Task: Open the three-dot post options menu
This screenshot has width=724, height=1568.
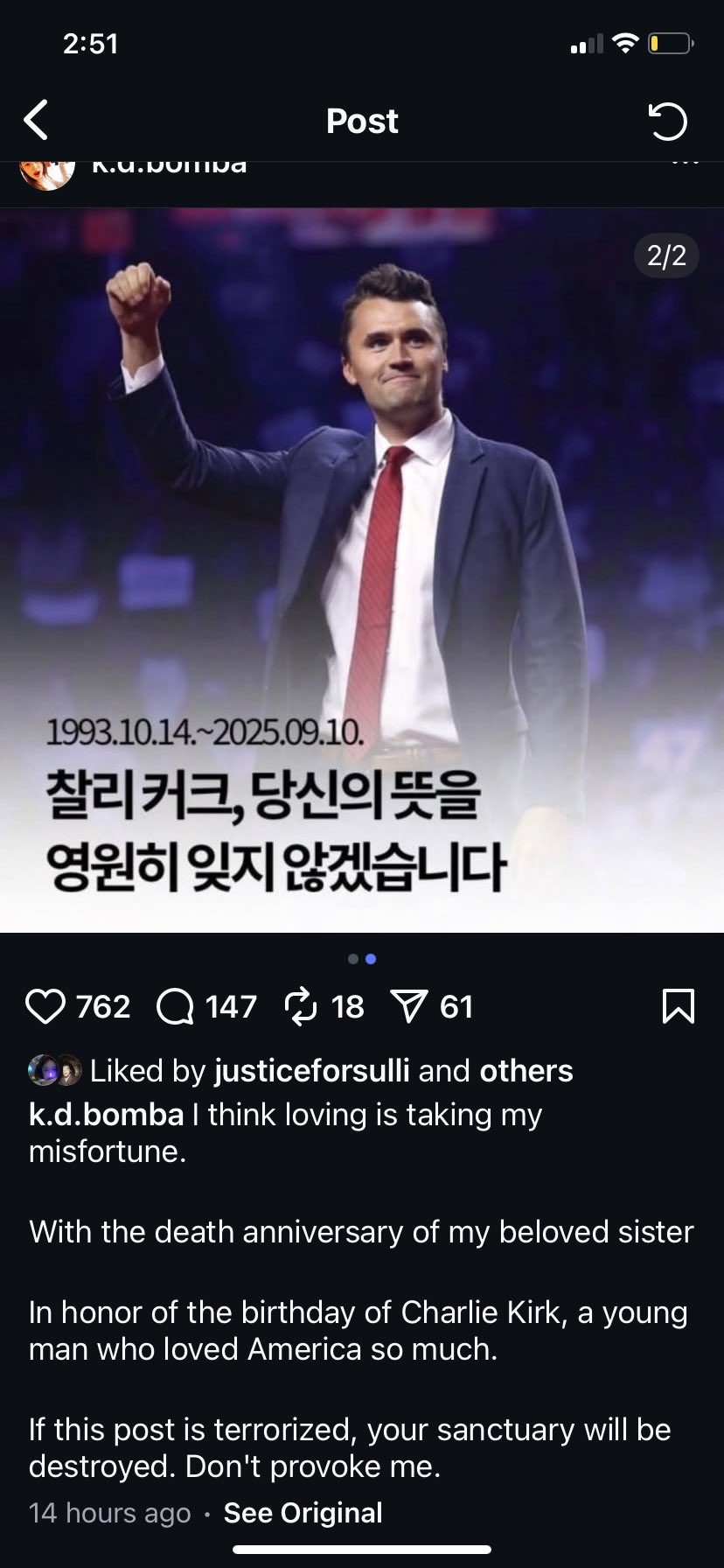Action: (685, 163)
